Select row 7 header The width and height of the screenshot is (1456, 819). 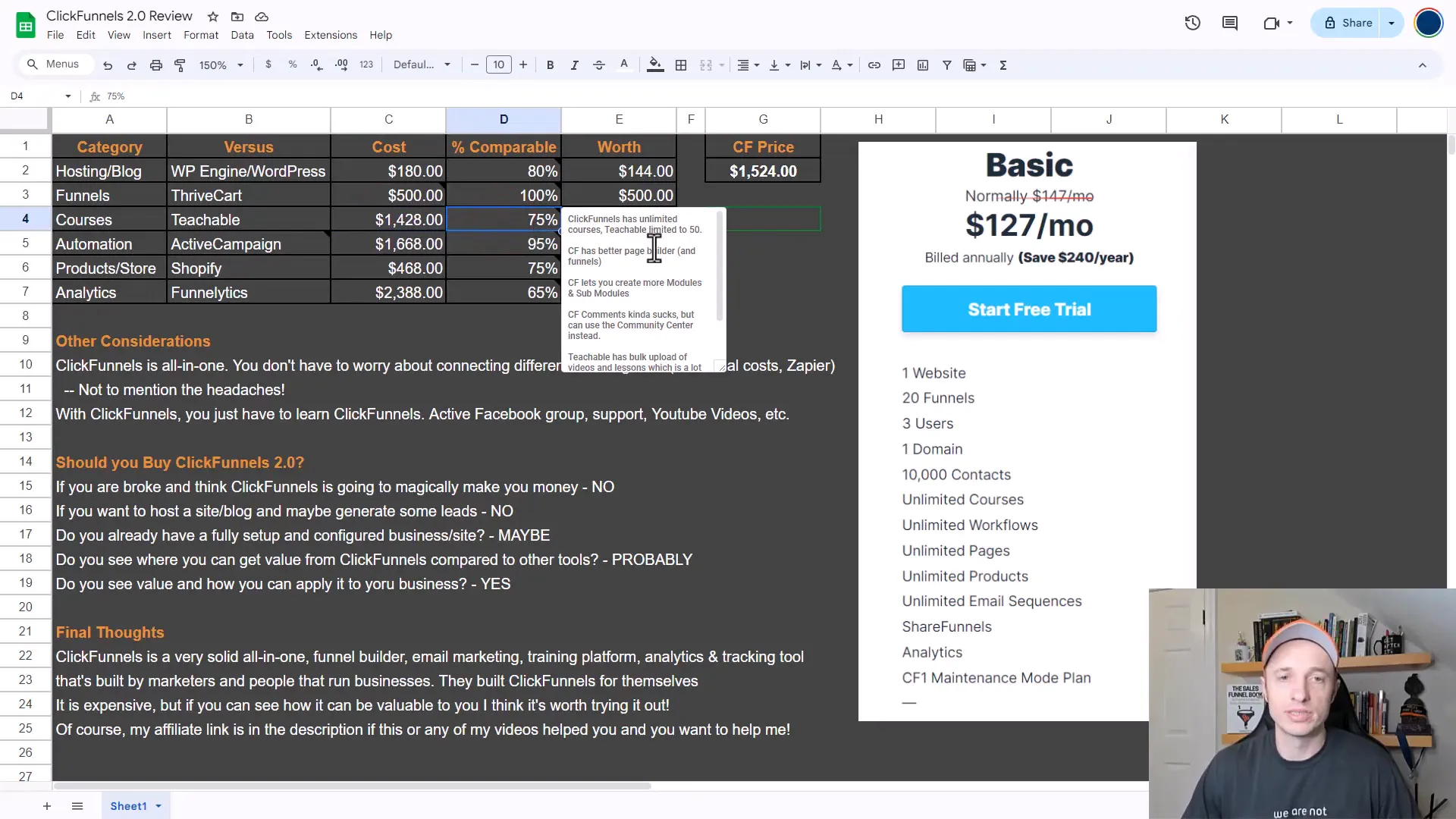[26, 292]
